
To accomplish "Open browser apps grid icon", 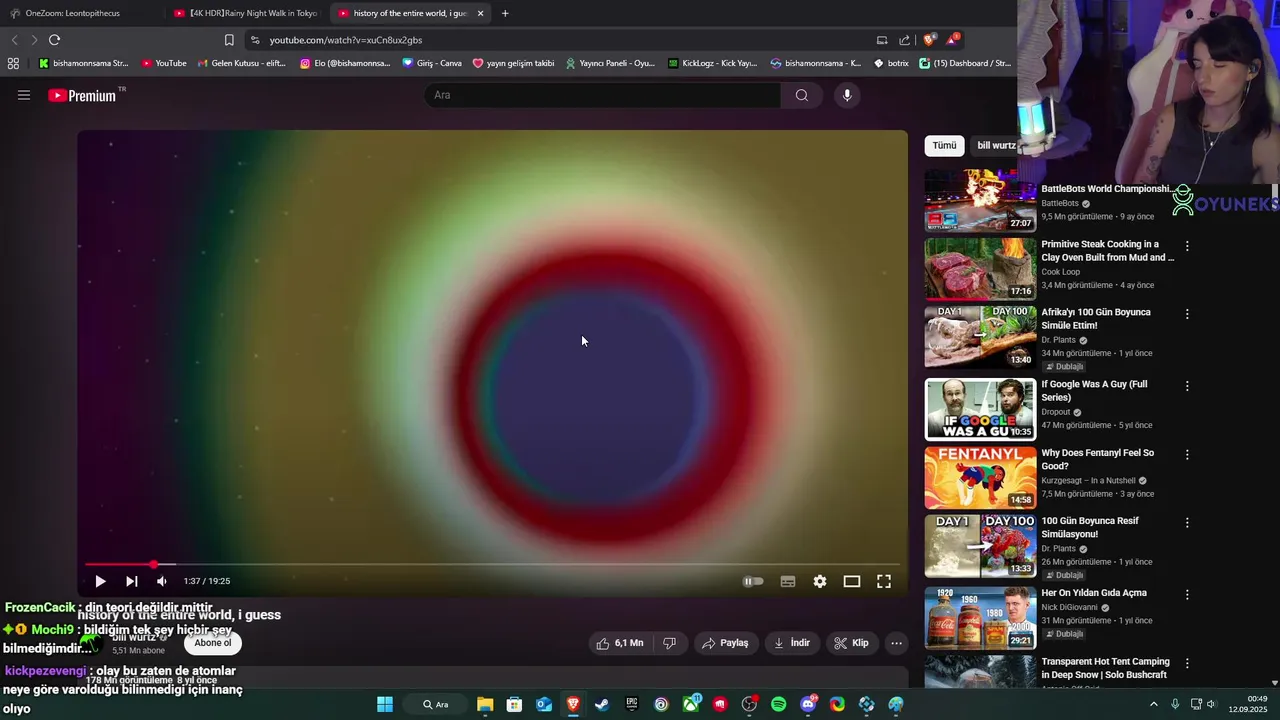I will [13, 63].
